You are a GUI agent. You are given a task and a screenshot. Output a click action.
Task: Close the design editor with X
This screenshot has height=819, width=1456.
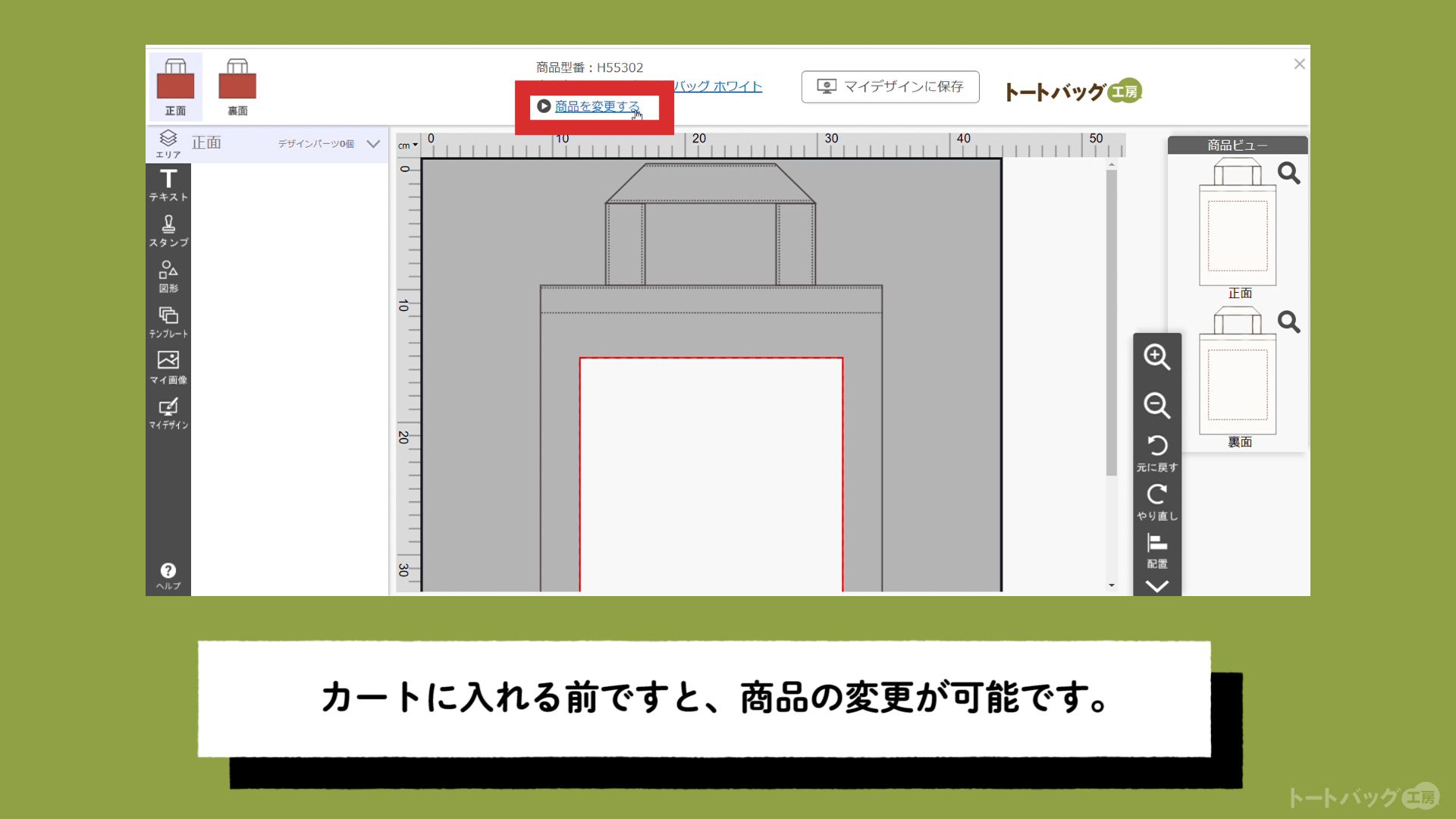click(x=1299, y=64)
